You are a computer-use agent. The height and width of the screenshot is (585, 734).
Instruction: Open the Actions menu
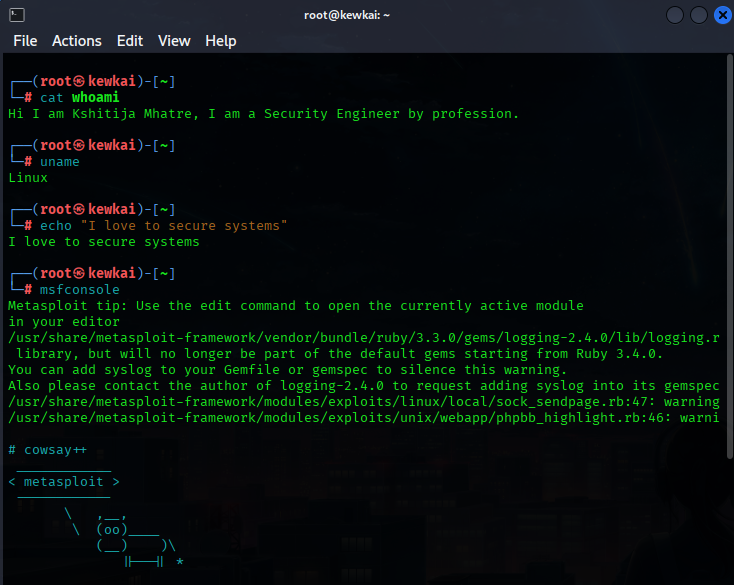click(77, 41)
